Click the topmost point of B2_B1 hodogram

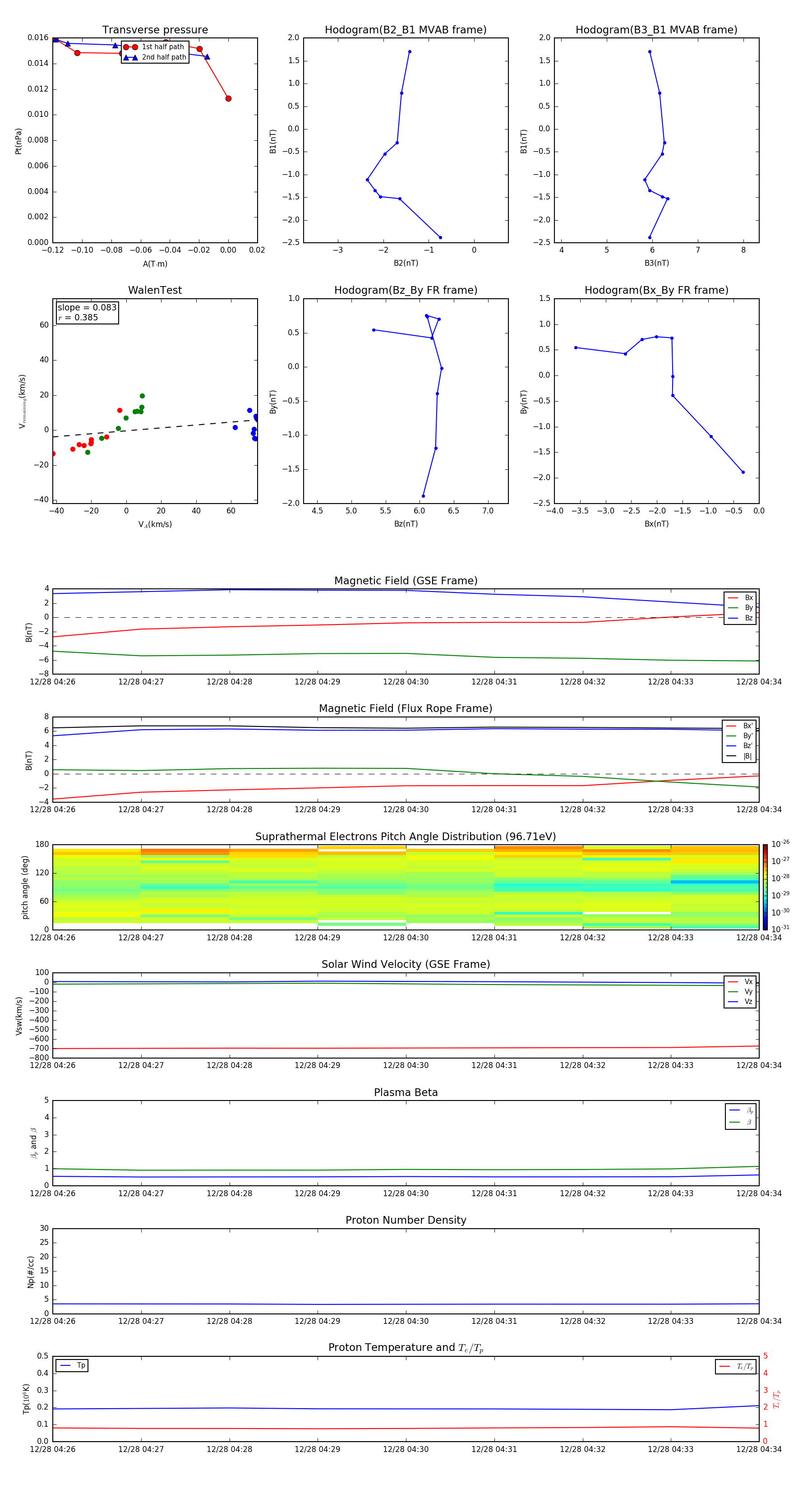pyautogui.click(x=410, y=52)
